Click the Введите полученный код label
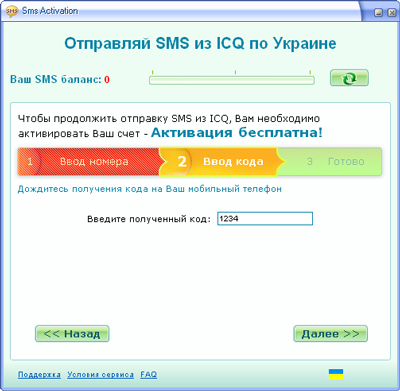Screen dimensions: 400x391 click(x=149, y=219)
